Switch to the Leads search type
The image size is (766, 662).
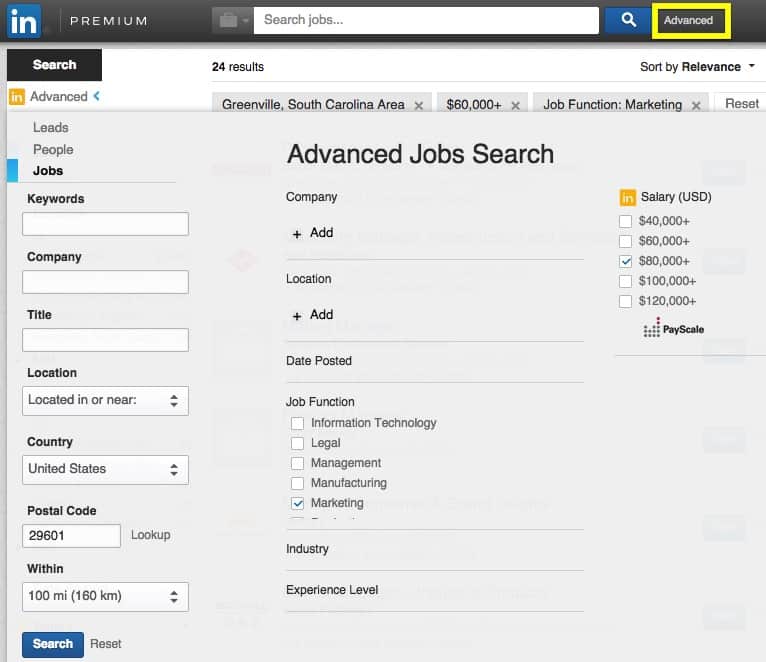[x=50, y=128]
